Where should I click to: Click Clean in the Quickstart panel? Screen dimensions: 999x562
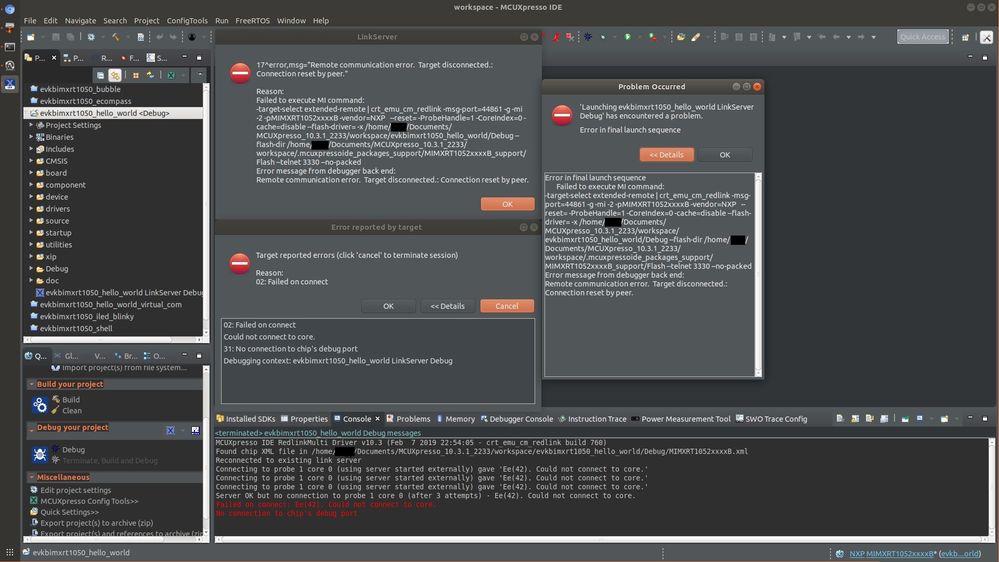(x=71, y=410)
